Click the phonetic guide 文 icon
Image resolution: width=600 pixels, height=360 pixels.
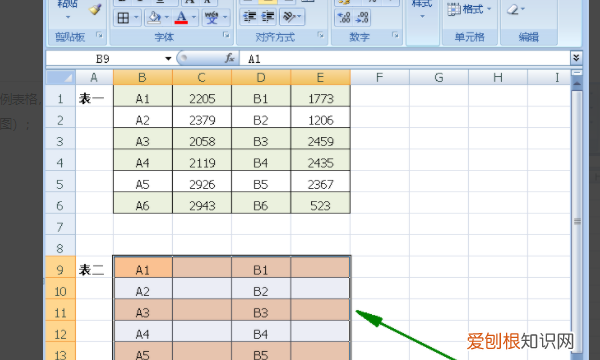coord(211,18)
